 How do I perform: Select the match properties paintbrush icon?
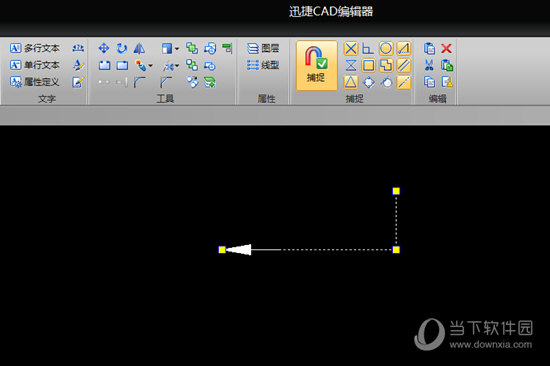click(141, 65)
